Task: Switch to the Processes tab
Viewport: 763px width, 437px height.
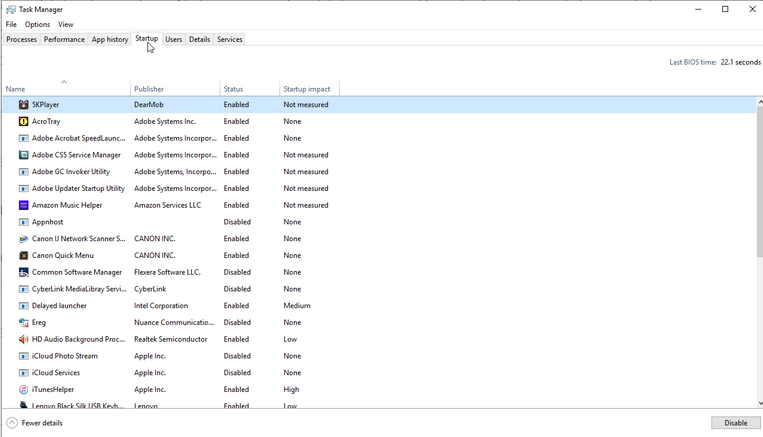Action: click(21, 39)
